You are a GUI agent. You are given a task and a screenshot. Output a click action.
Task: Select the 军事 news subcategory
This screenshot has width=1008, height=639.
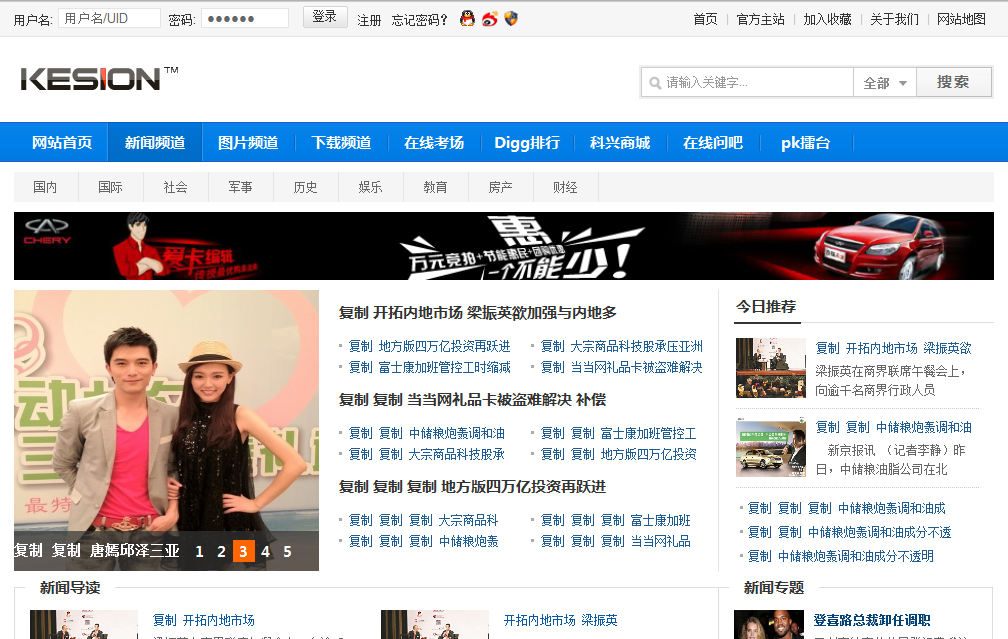pyautogui.click(x=240, y=187)
